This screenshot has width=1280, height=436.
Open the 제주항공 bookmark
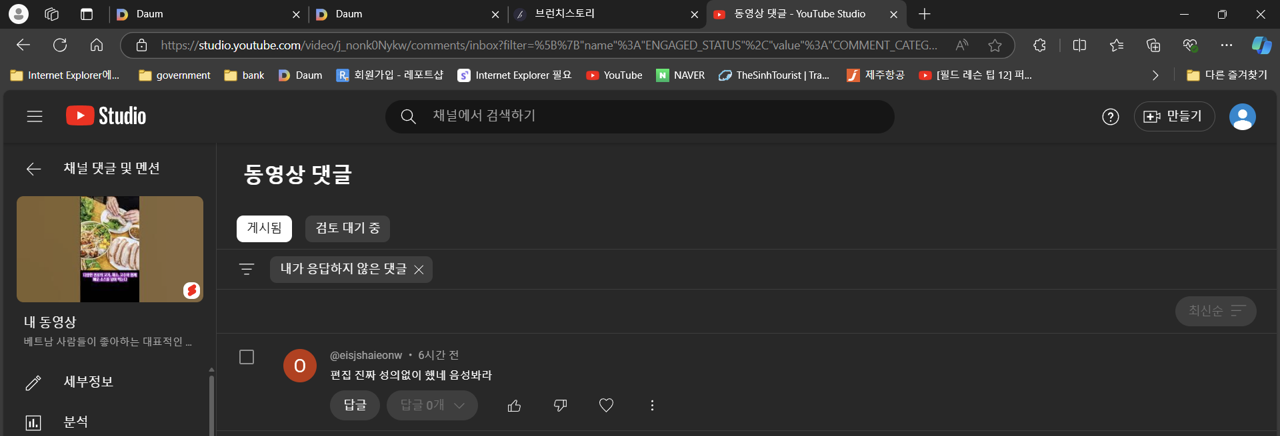(x=875, y=75)
